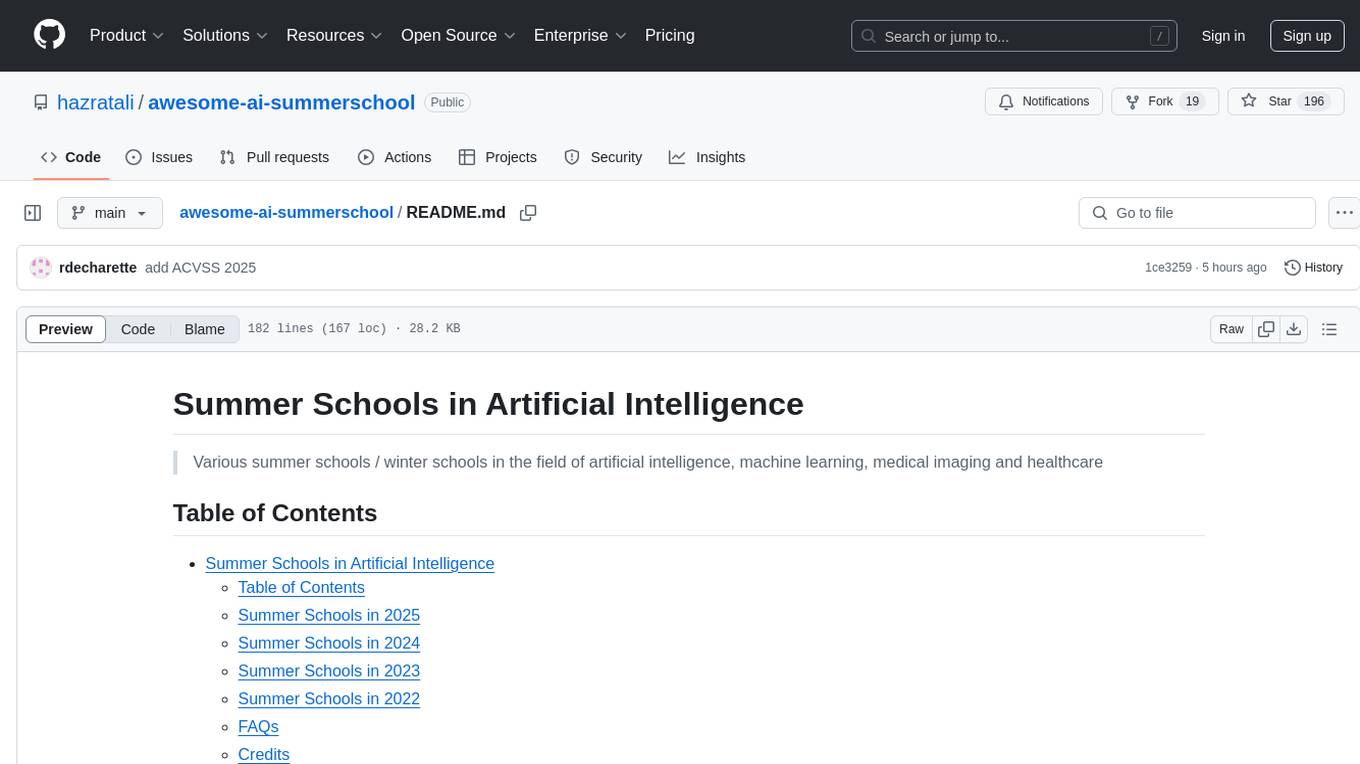Open awesome-ai-summerschool breadcrumb link

286,213
